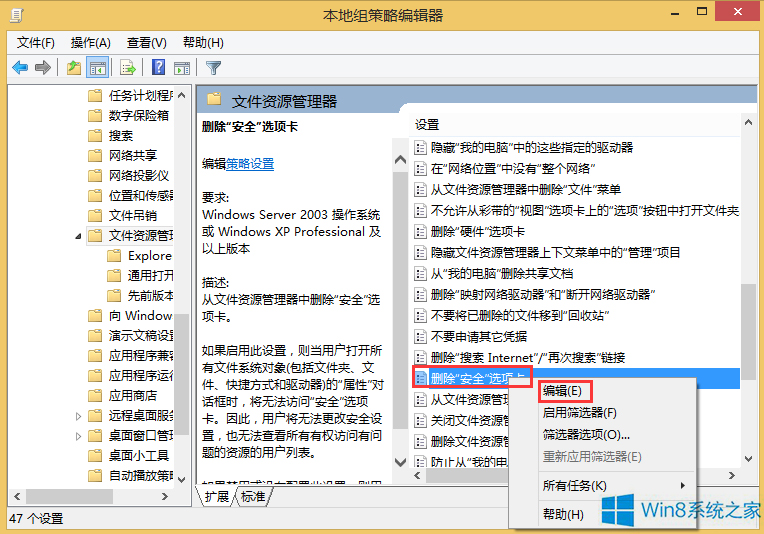764x534 pixels.
Task: Expand the 桌面窗口管理器 tree node
Action: [x=79, y=436]
